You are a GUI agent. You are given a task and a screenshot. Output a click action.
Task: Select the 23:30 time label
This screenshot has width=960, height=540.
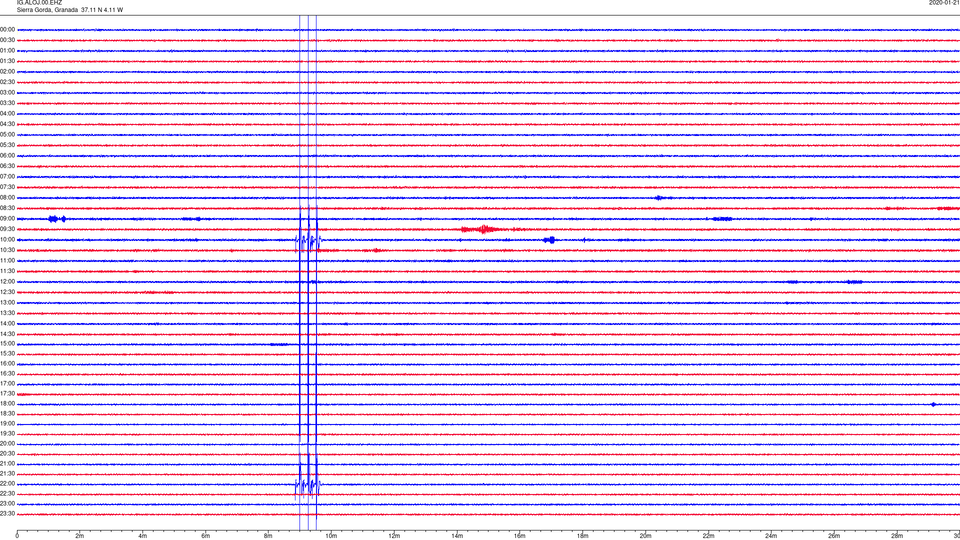(x=7, y=514)
